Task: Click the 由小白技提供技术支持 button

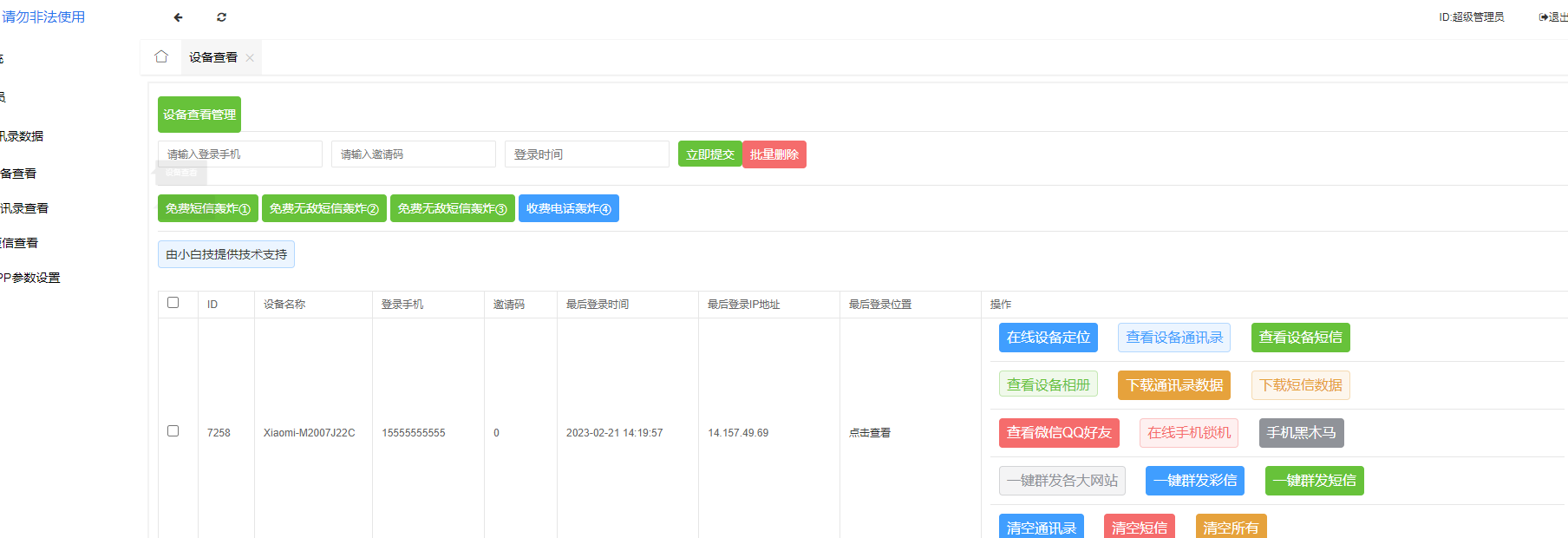Action: pyautogui.click(x=226, y=254)
